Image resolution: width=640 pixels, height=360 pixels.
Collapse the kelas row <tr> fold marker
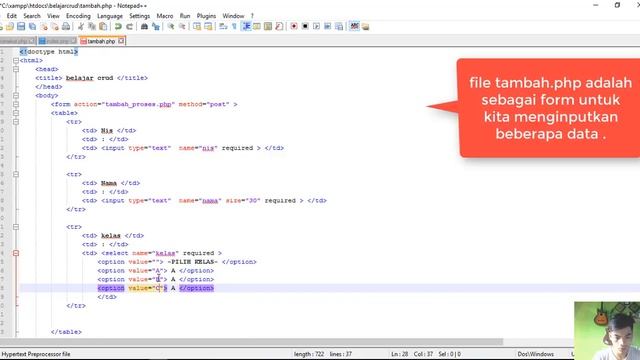tap(16, 227)
